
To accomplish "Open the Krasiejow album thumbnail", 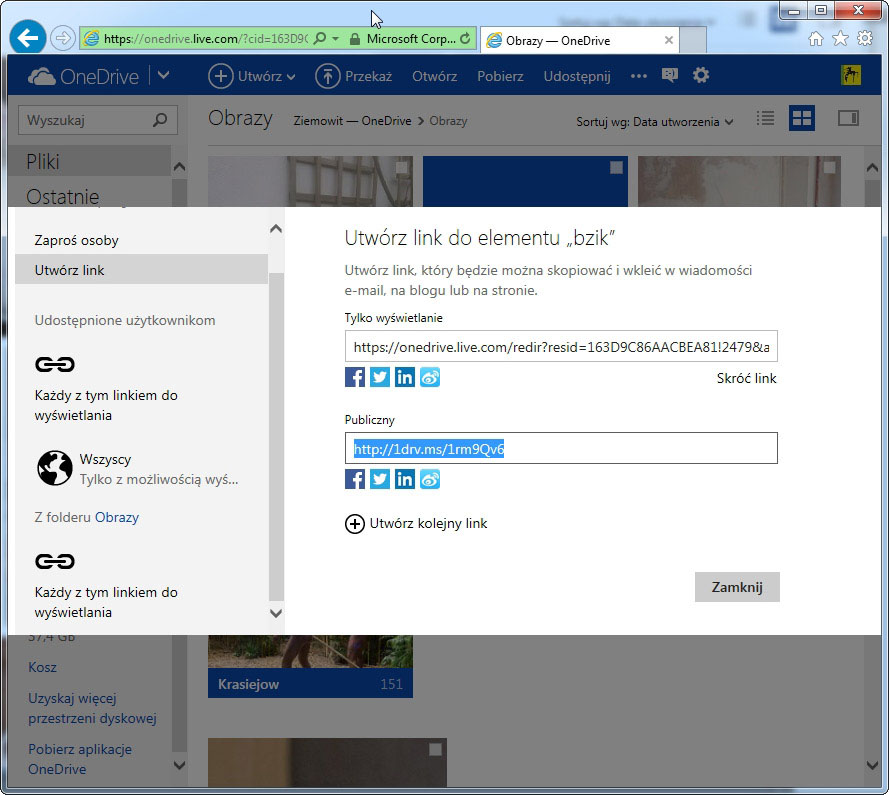I will click(310, 666).
